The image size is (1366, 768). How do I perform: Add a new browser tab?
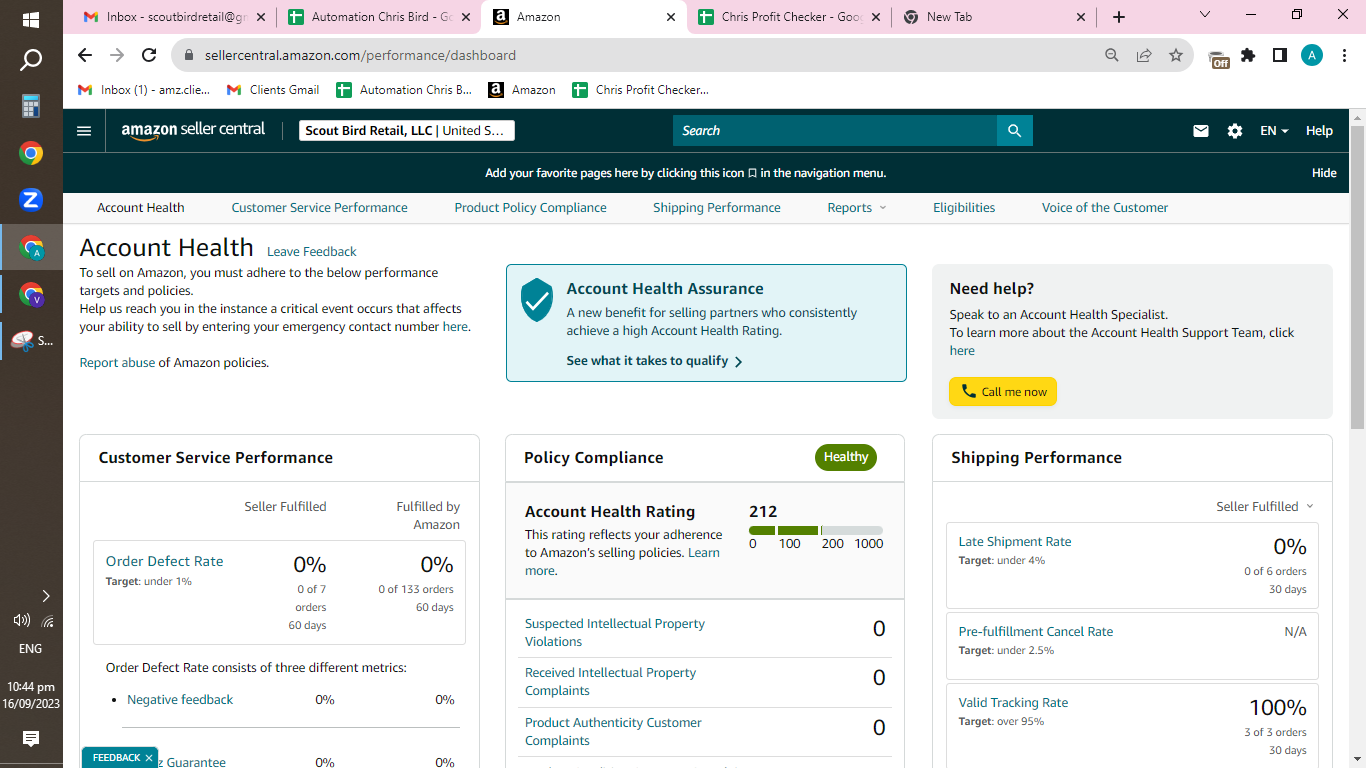[1119, 17]
